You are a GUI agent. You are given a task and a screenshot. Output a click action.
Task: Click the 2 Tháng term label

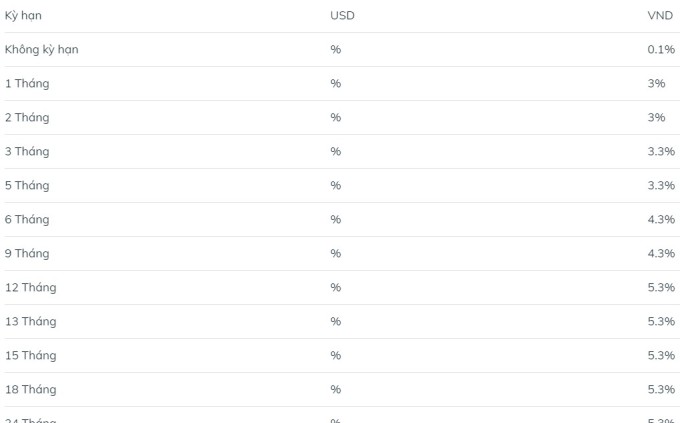coord(27,118)
